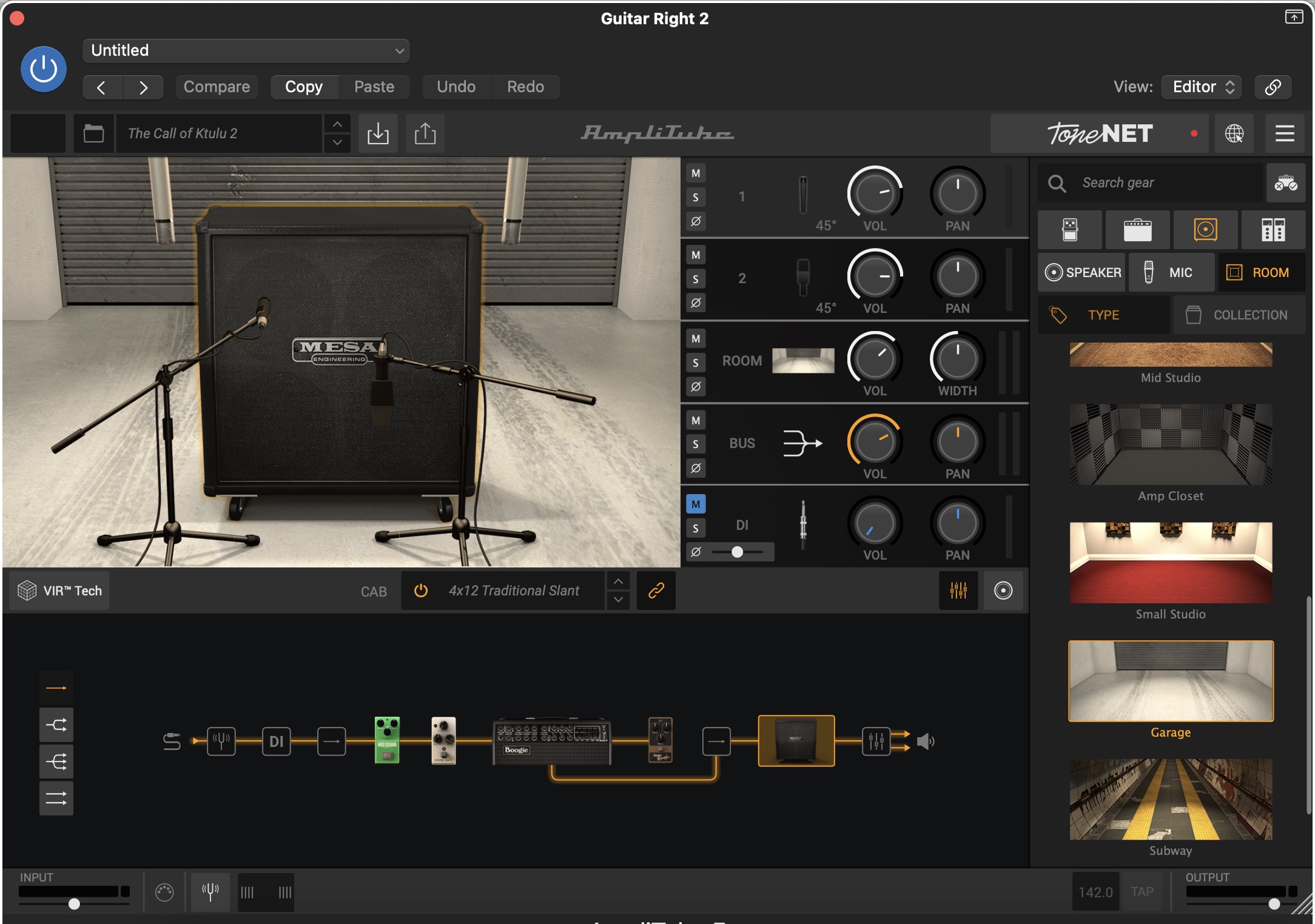Viewport: 1315px width, 924px height.
Task: Open the ToneNET globe icon
Action: 1234,133
